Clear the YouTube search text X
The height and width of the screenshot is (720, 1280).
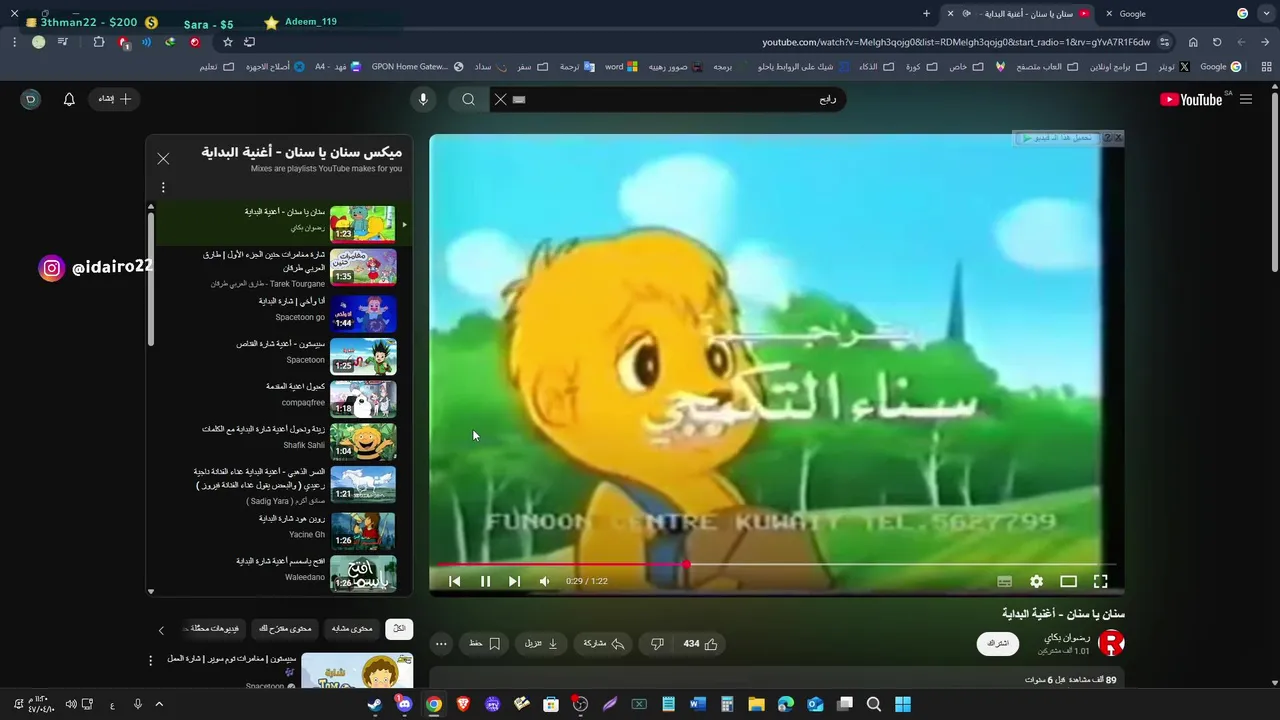[x=501, y=99]
